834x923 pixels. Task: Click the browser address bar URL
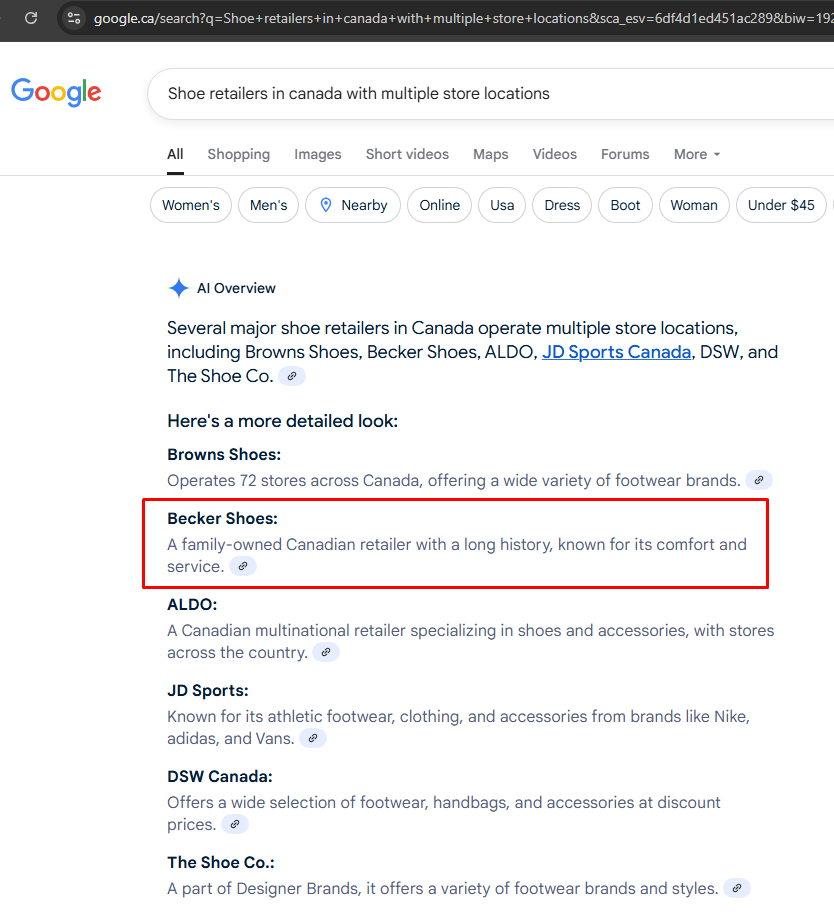click(450, 18)
